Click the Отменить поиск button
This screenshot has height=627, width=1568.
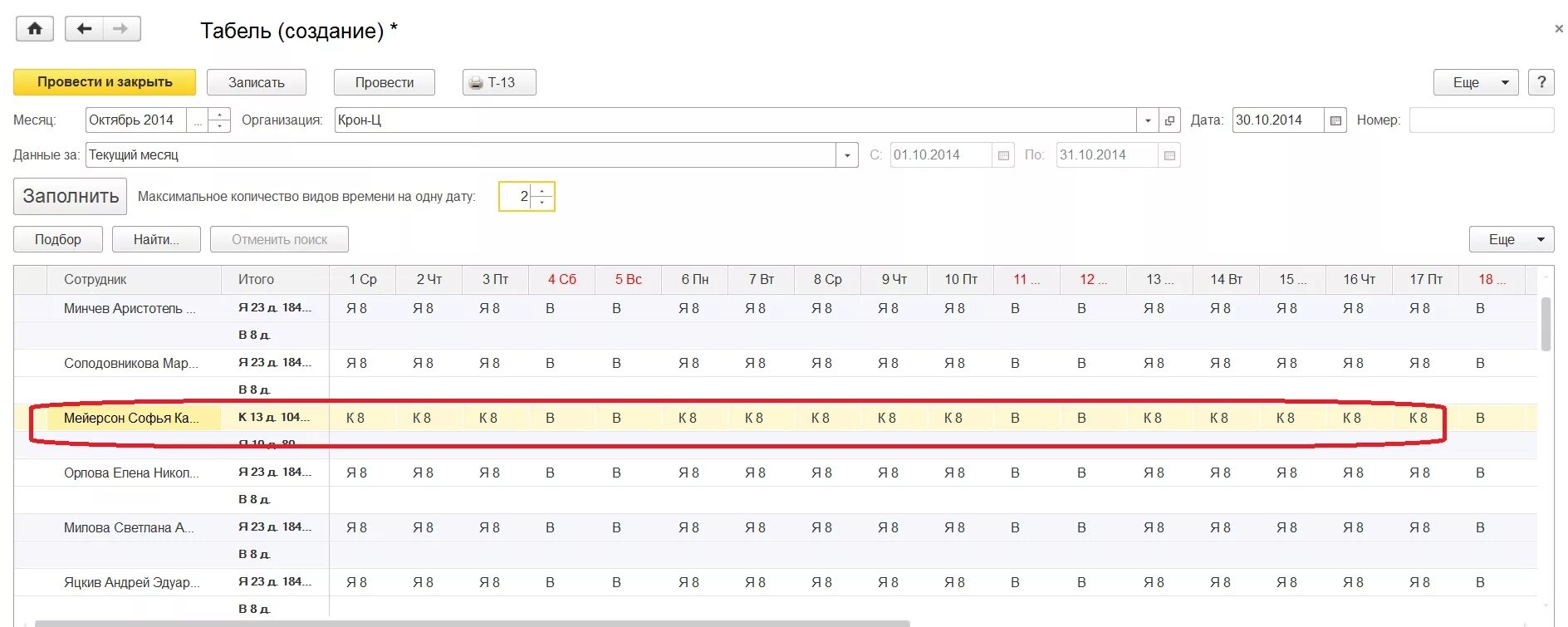pyautogui.click(x=279, y=239)
